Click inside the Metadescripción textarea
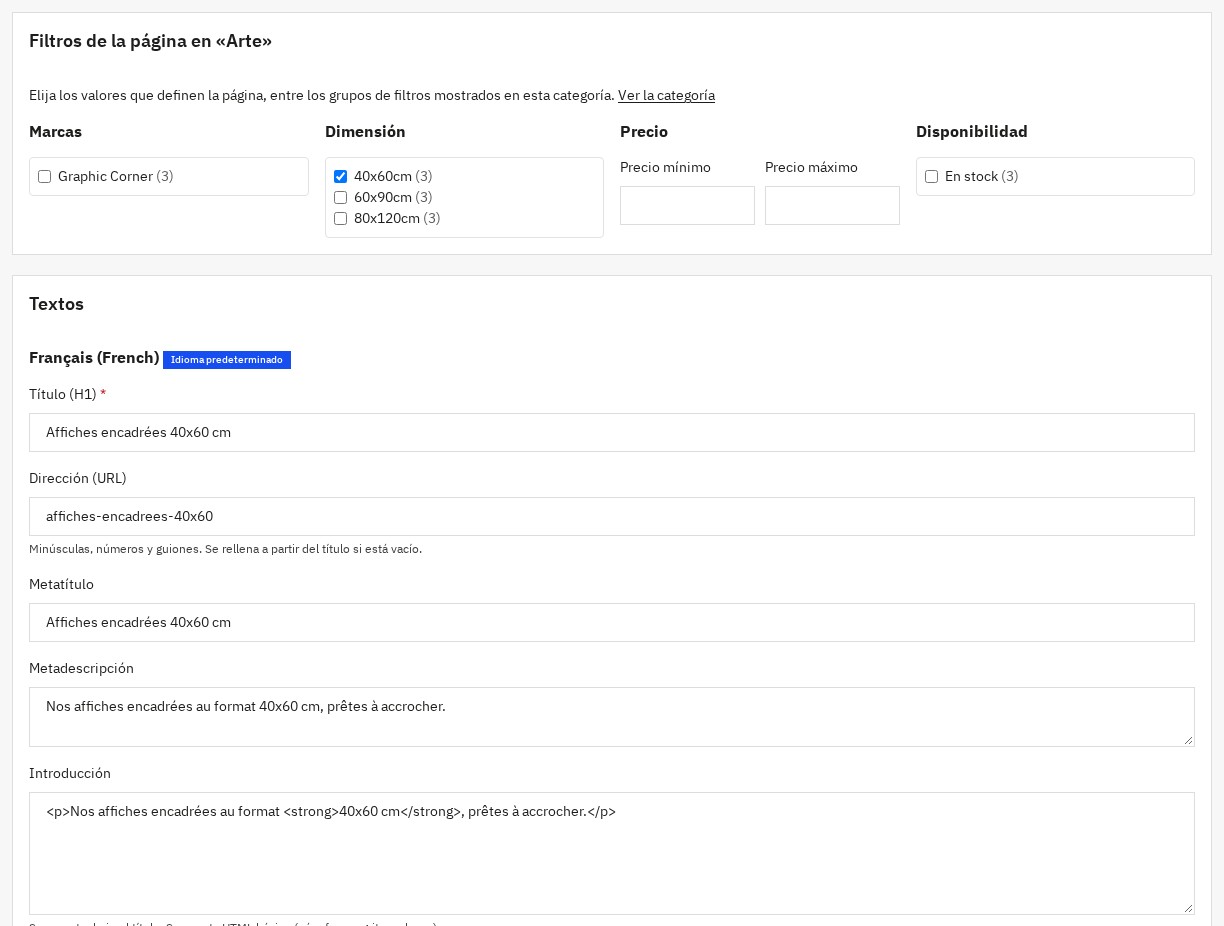The width and height of the screenshot is (1224, 926). click(612, 717)
